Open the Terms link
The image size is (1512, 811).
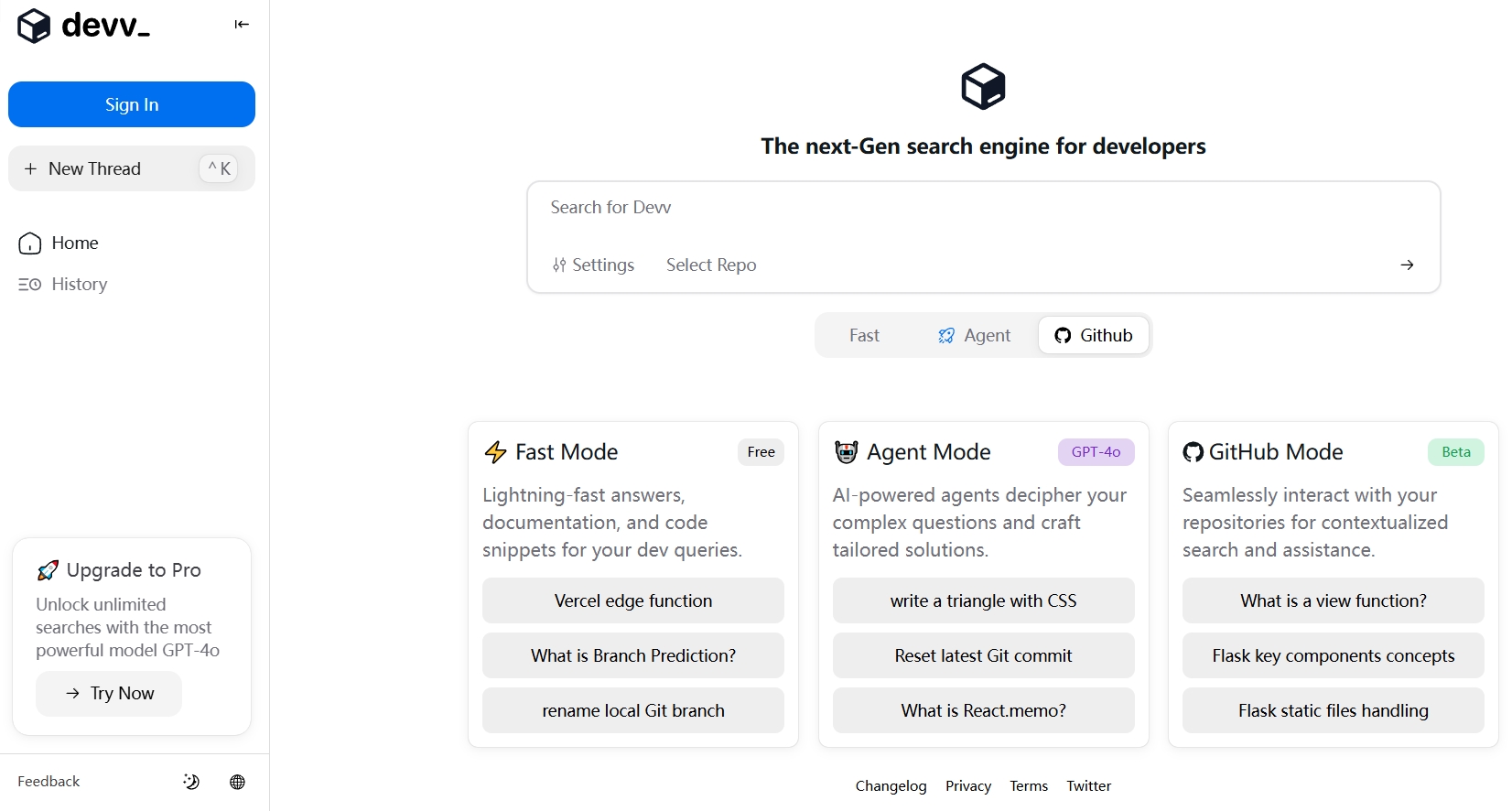pyautogui.click(x=1029, y=785)
